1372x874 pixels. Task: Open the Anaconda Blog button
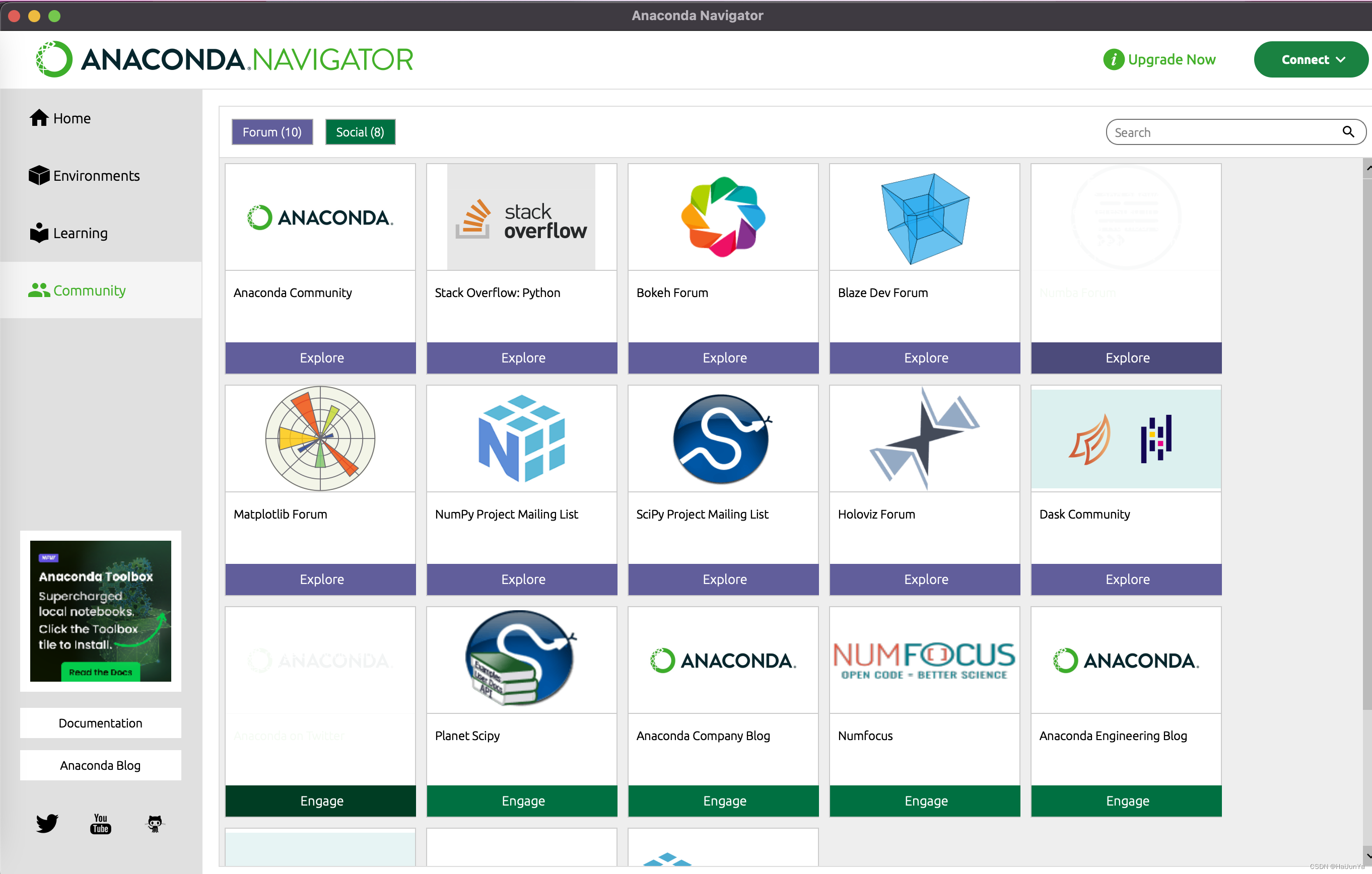100,765
